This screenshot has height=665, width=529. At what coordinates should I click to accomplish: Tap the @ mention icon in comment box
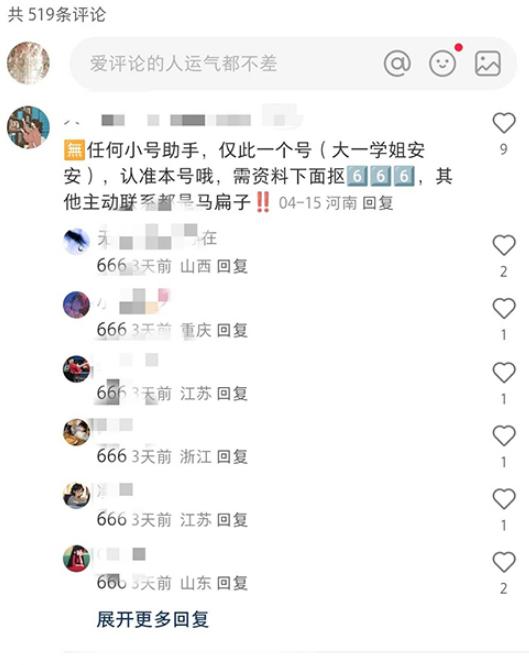tap(397, 64)
